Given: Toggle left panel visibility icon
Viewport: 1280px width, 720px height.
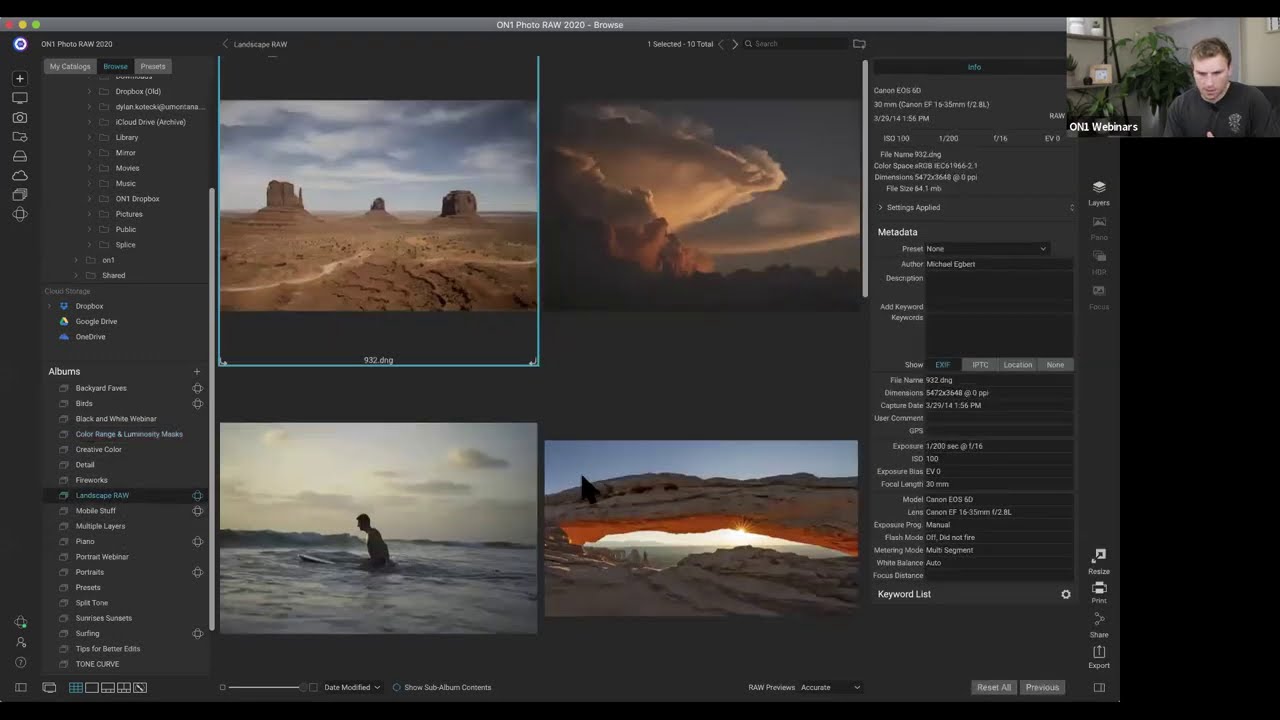Looking at the screenshot, I should [20, 688].
